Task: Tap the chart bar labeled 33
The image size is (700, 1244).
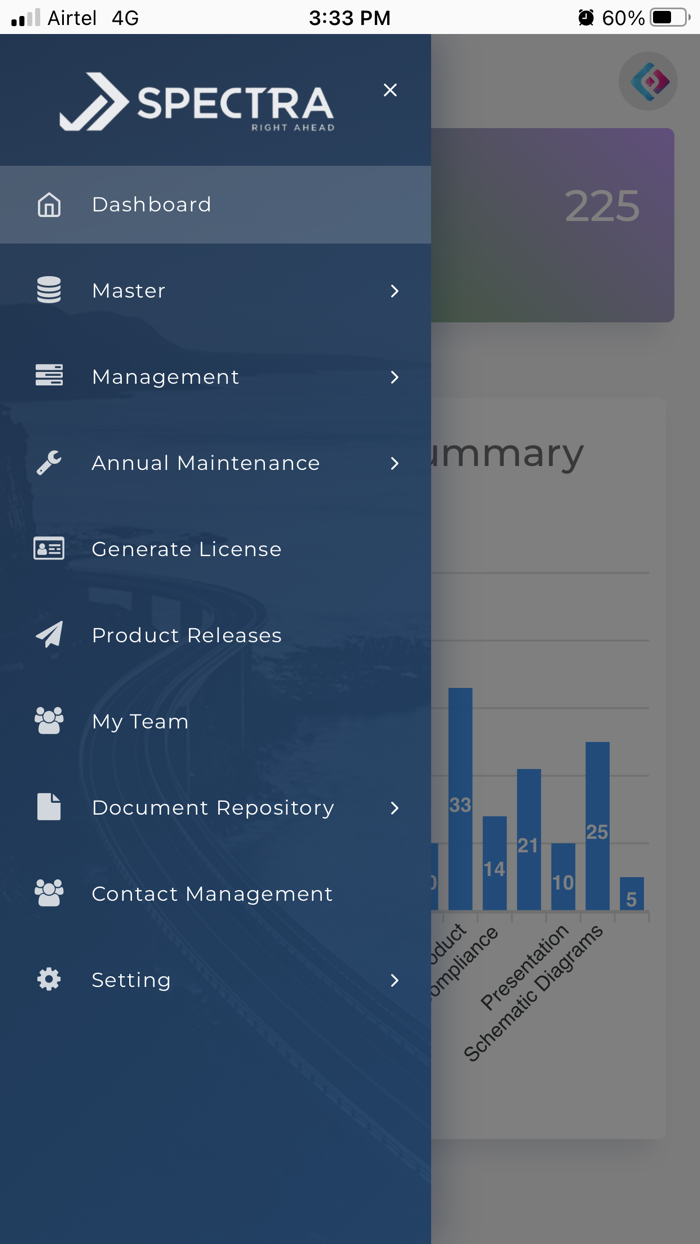Action: click(460, 799)
